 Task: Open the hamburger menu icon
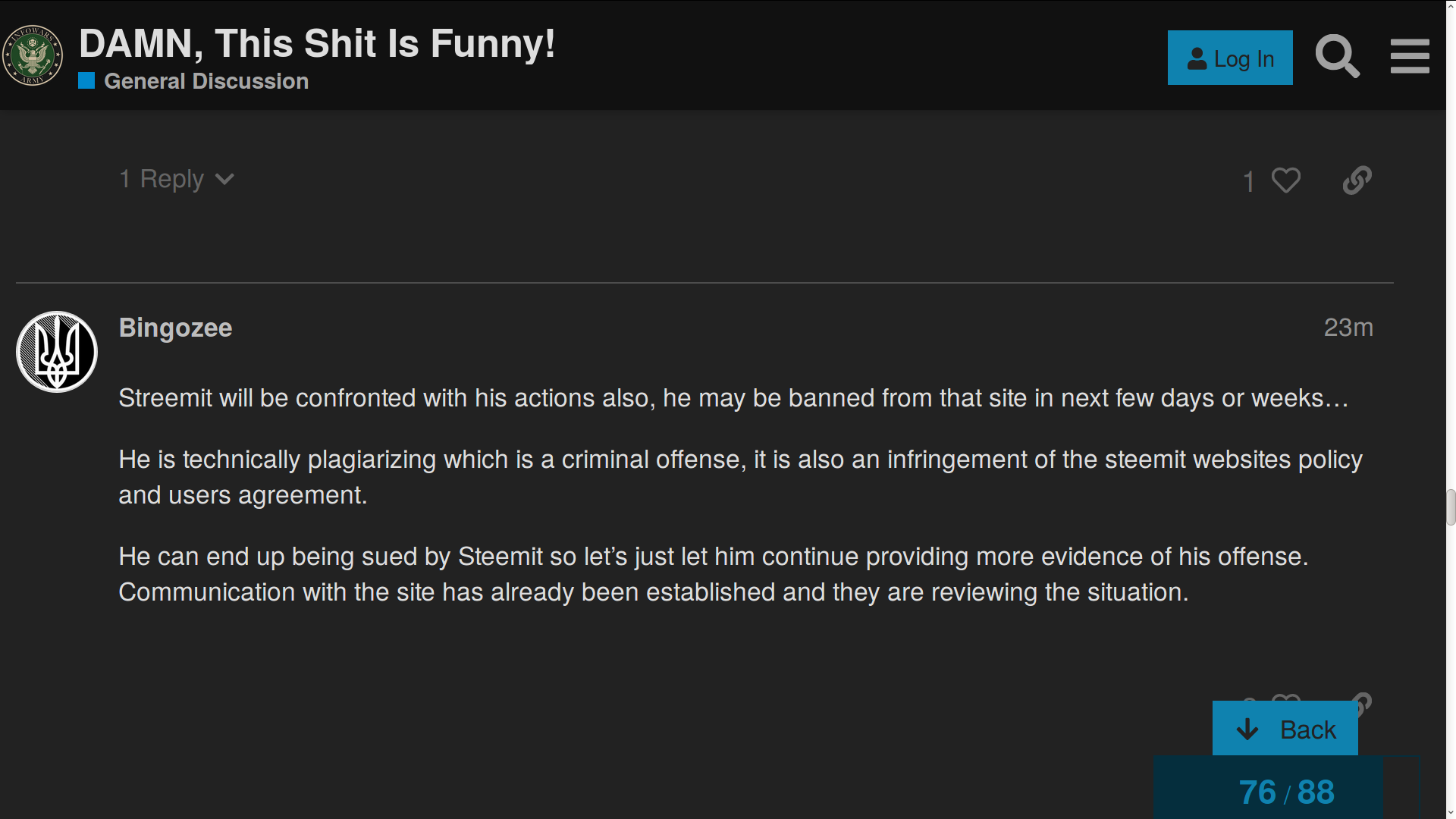coord(1410,57)
